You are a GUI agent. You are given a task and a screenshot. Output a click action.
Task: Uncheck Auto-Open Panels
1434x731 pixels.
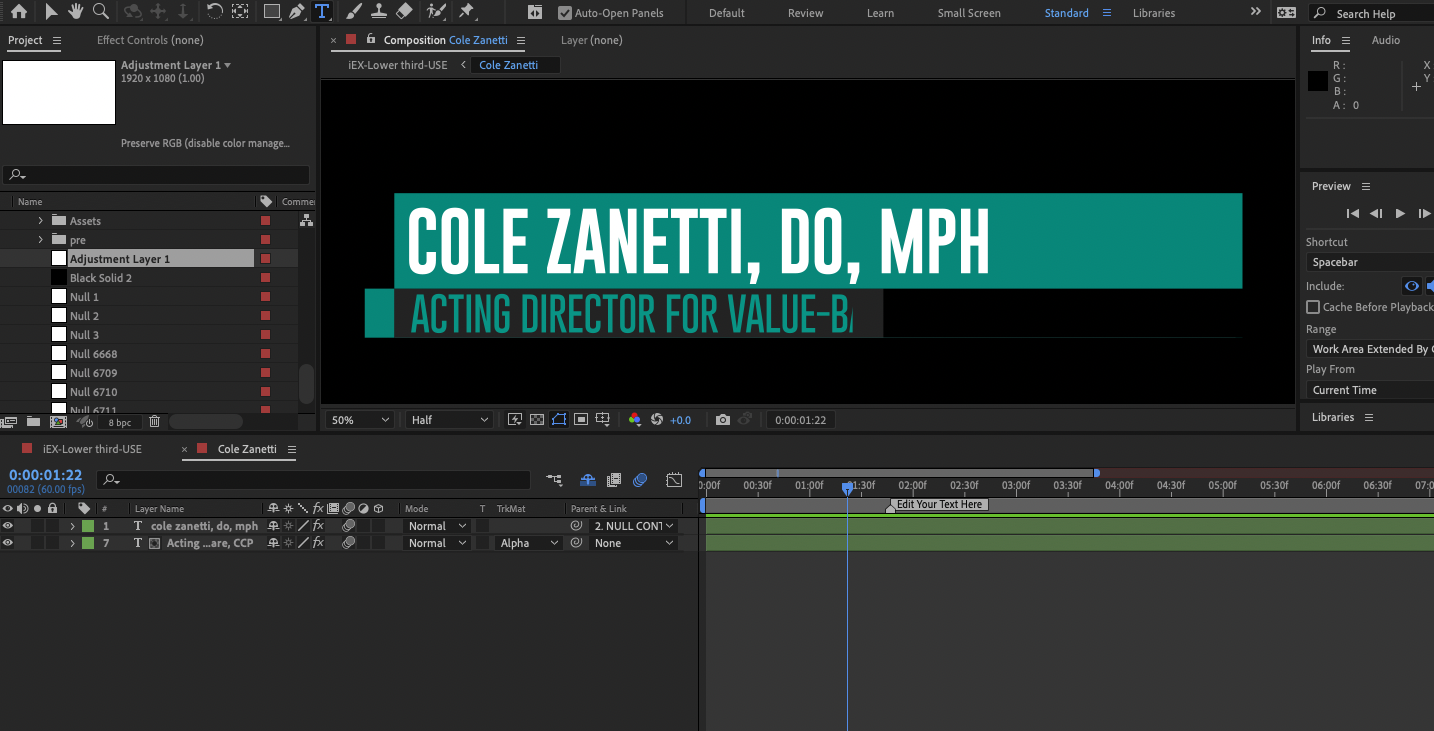click(x=565, y=13)
